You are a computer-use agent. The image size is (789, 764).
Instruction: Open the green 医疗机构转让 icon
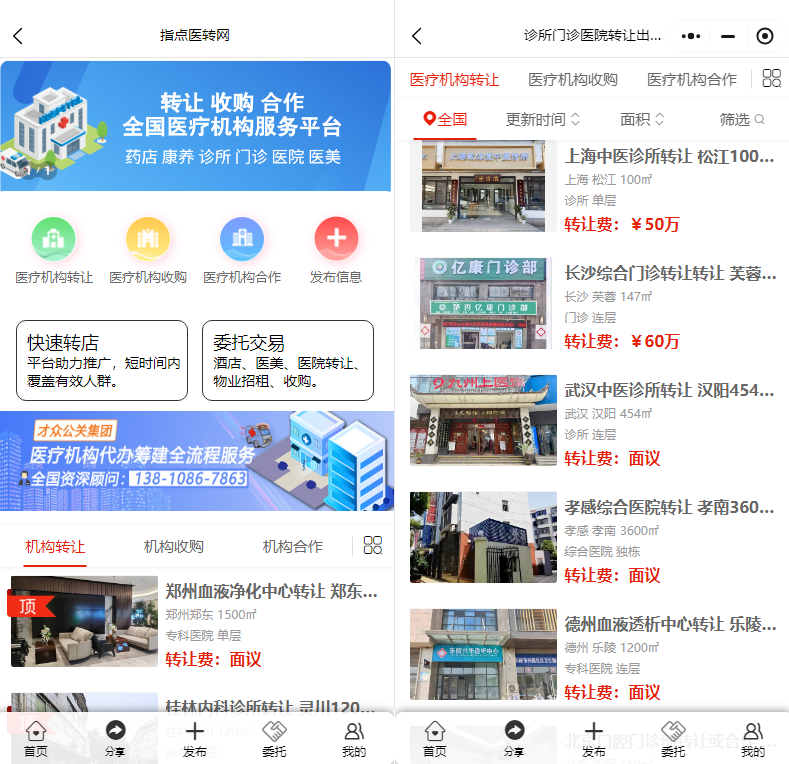point(54,239)
